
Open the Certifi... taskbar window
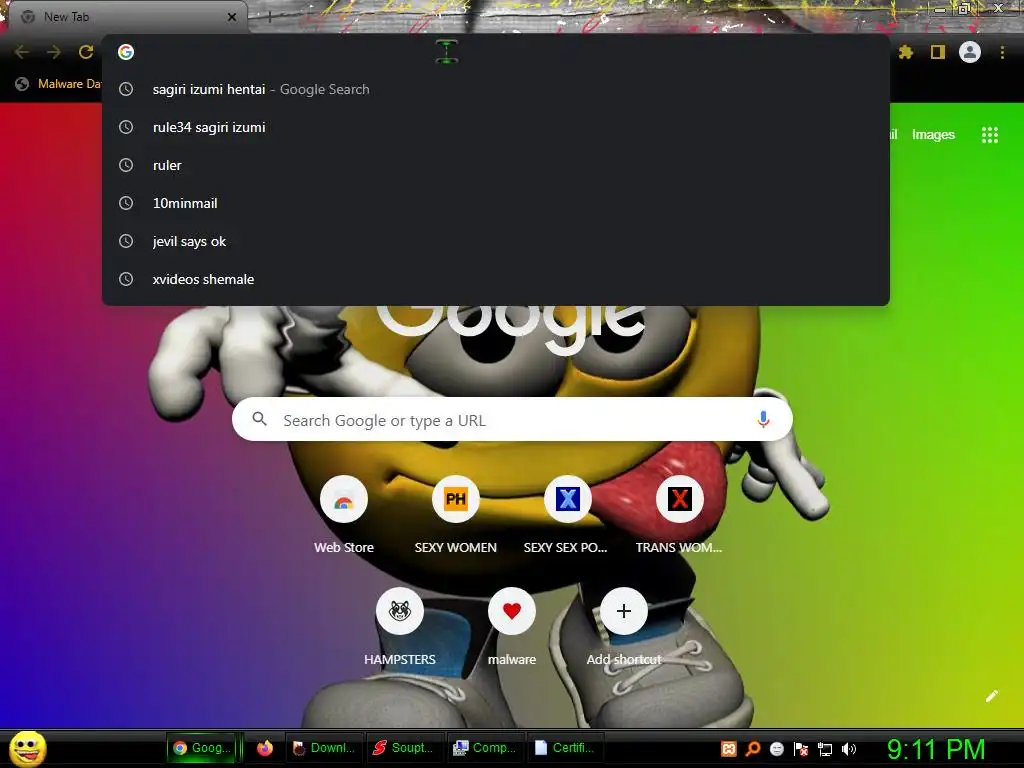tap(566, 748)
